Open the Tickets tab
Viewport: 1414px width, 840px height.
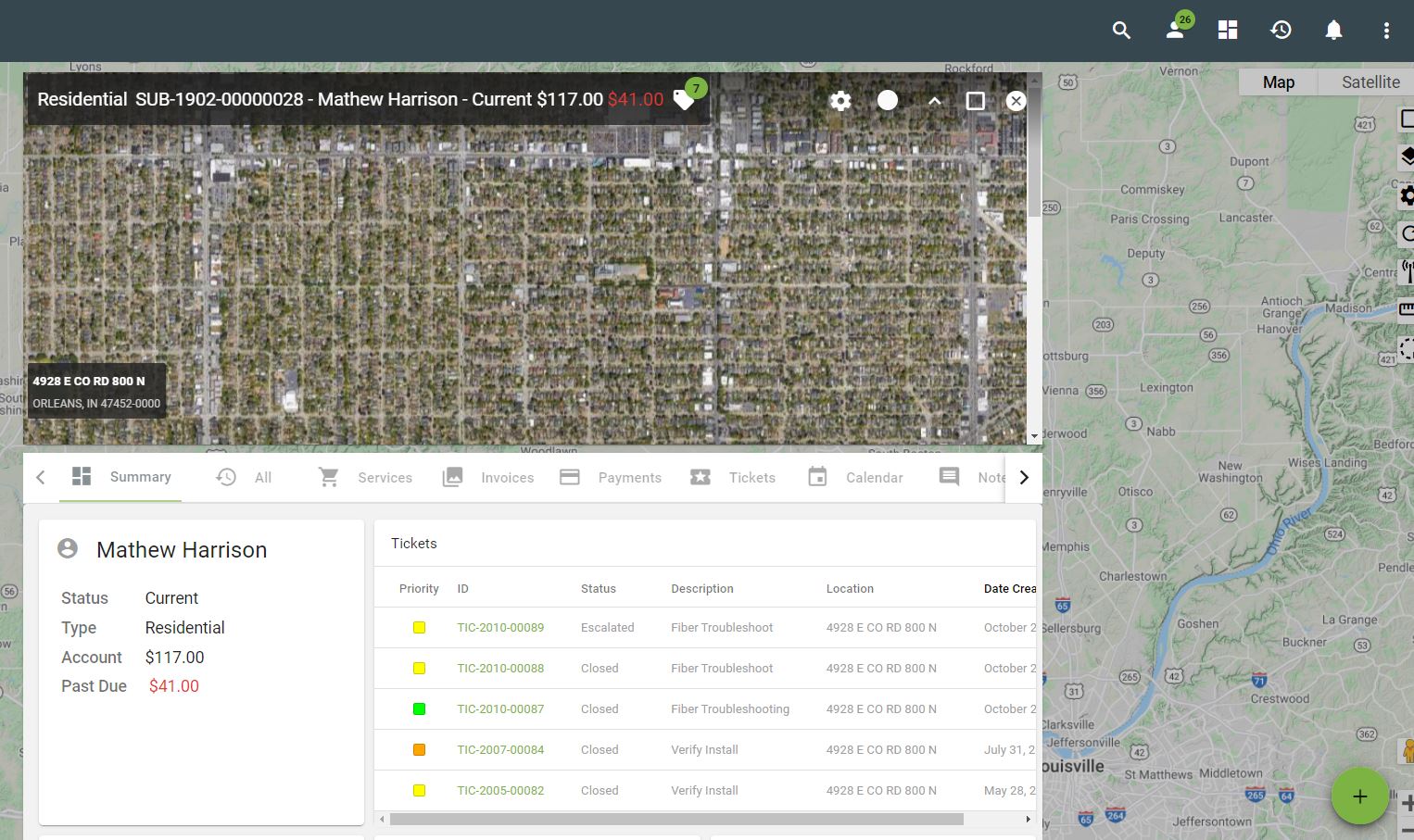[733, 478]
